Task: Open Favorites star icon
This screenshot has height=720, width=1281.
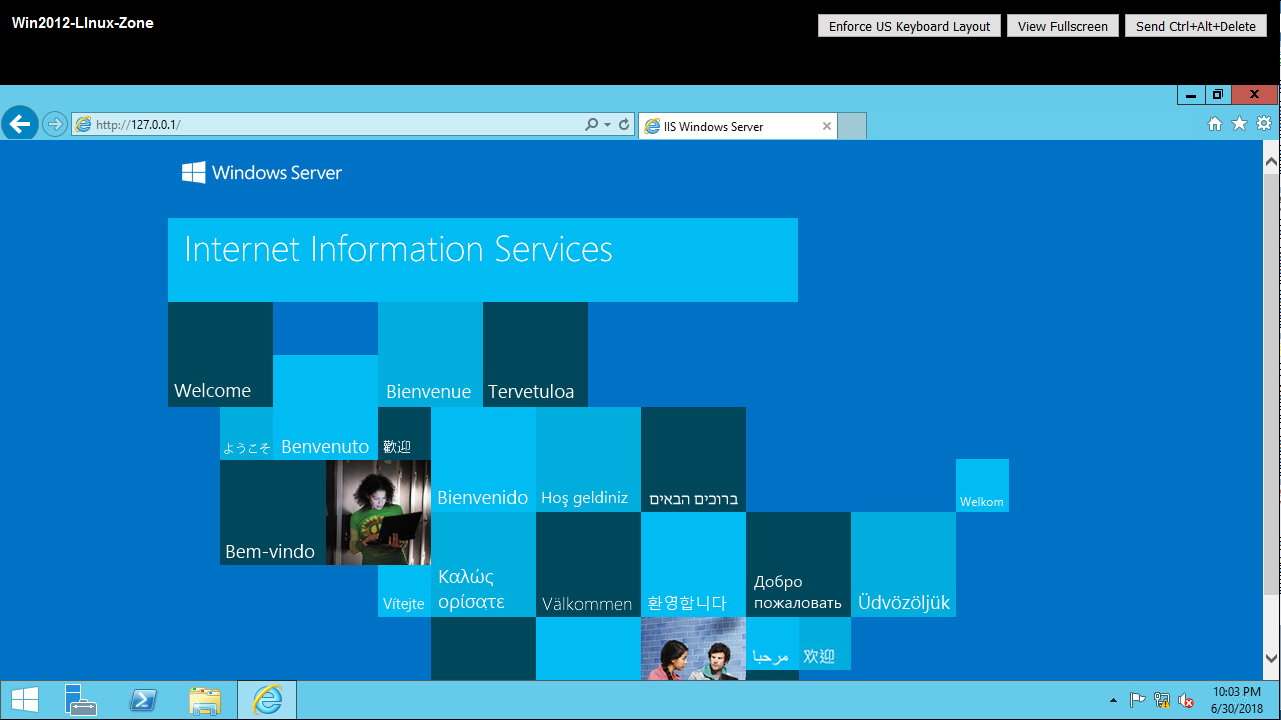Action: pyautogui.click(x=1239, y=124)
